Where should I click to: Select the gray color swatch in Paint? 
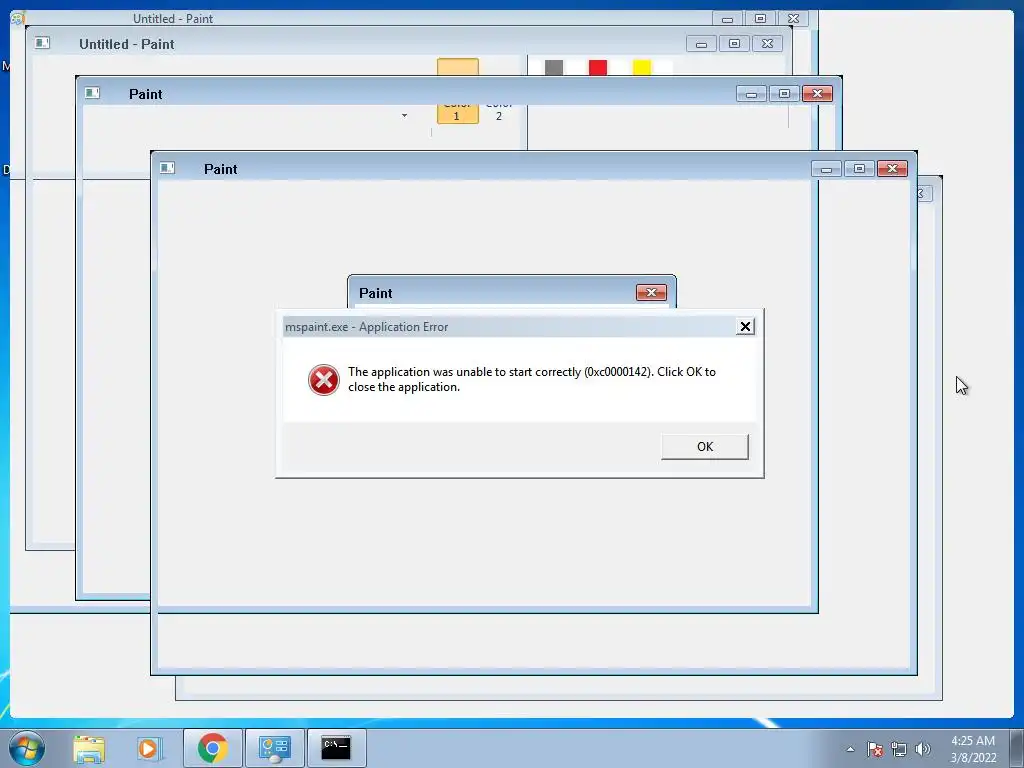pyautogui.click(x=554, y=67)
